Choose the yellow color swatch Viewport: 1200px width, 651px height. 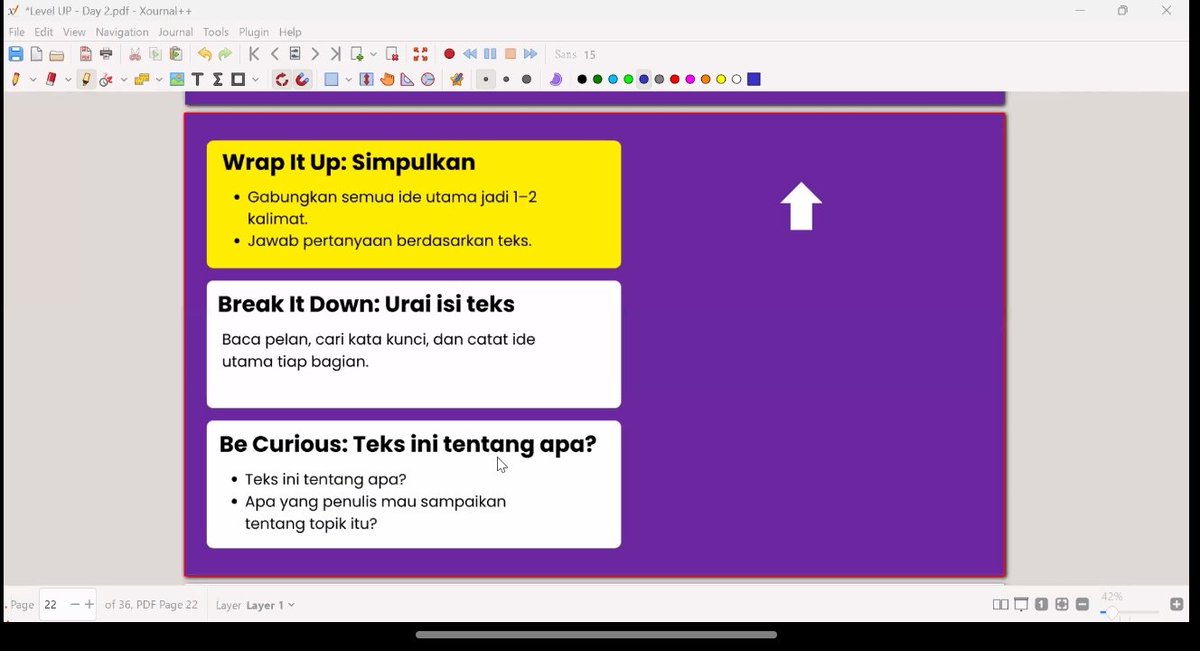tap(721, 79)
